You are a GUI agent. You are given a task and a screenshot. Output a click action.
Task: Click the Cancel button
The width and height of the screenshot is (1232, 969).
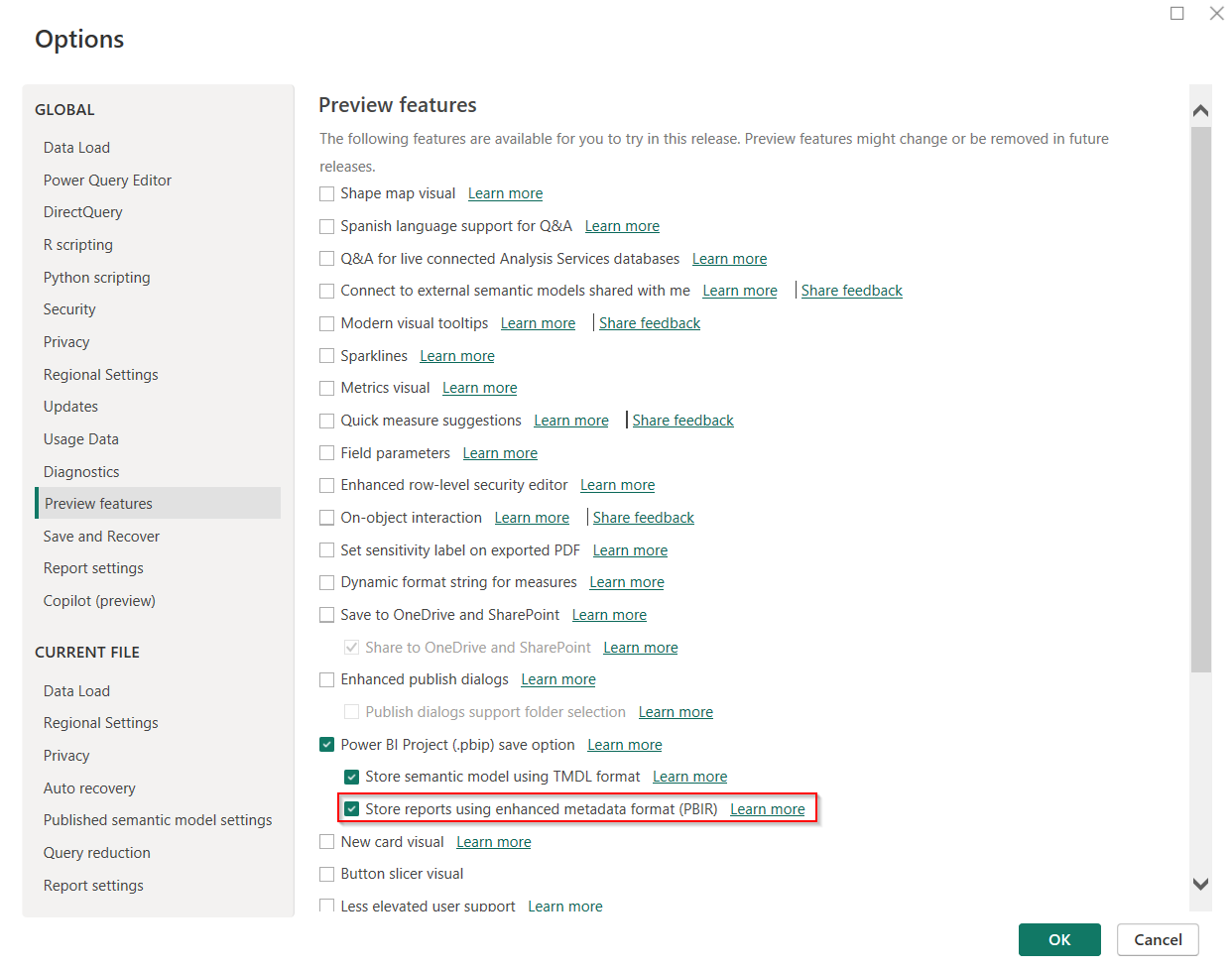point(1158,939)
